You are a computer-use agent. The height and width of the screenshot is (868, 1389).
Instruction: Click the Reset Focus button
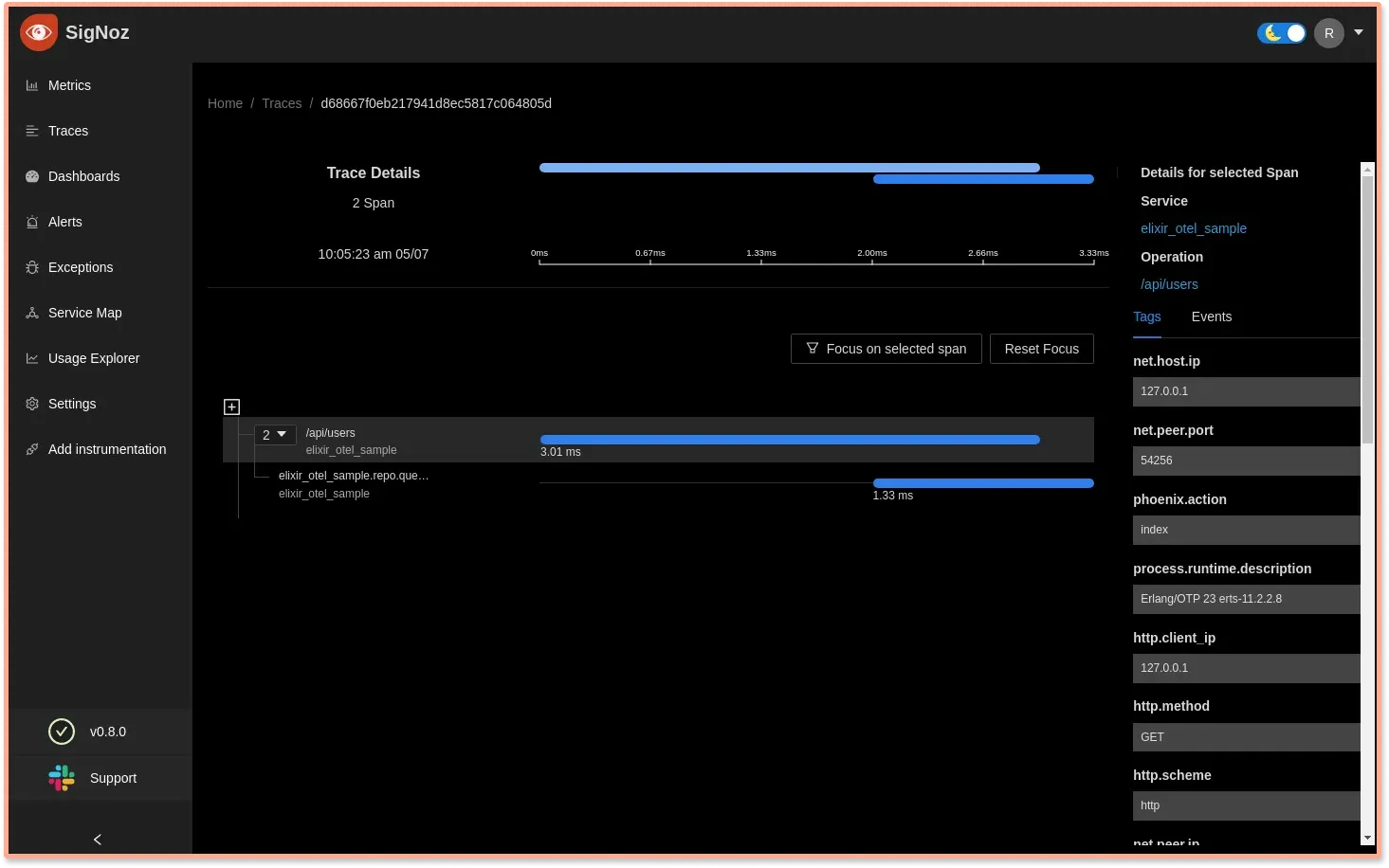(1042, 349)
